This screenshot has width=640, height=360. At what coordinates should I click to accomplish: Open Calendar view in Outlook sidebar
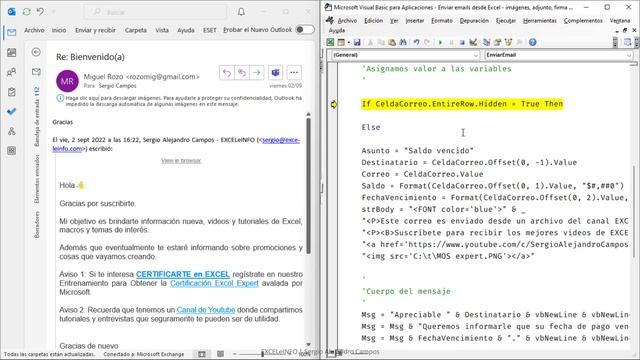click(x=11, y=52)
